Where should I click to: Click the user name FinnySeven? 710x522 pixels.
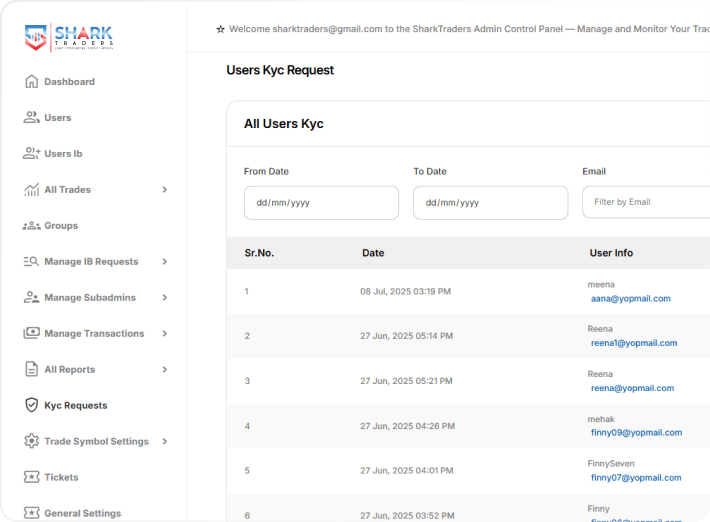[611, 464]
